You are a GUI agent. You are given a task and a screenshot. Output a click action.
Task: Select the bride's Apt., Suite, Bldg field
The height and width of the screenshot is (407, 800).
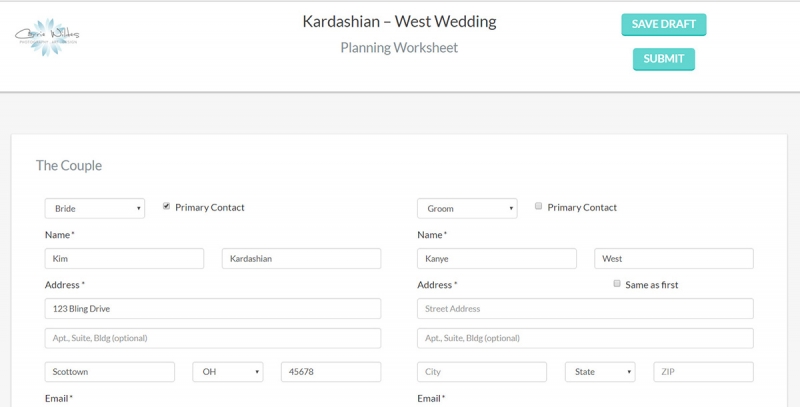click(213, 338)
